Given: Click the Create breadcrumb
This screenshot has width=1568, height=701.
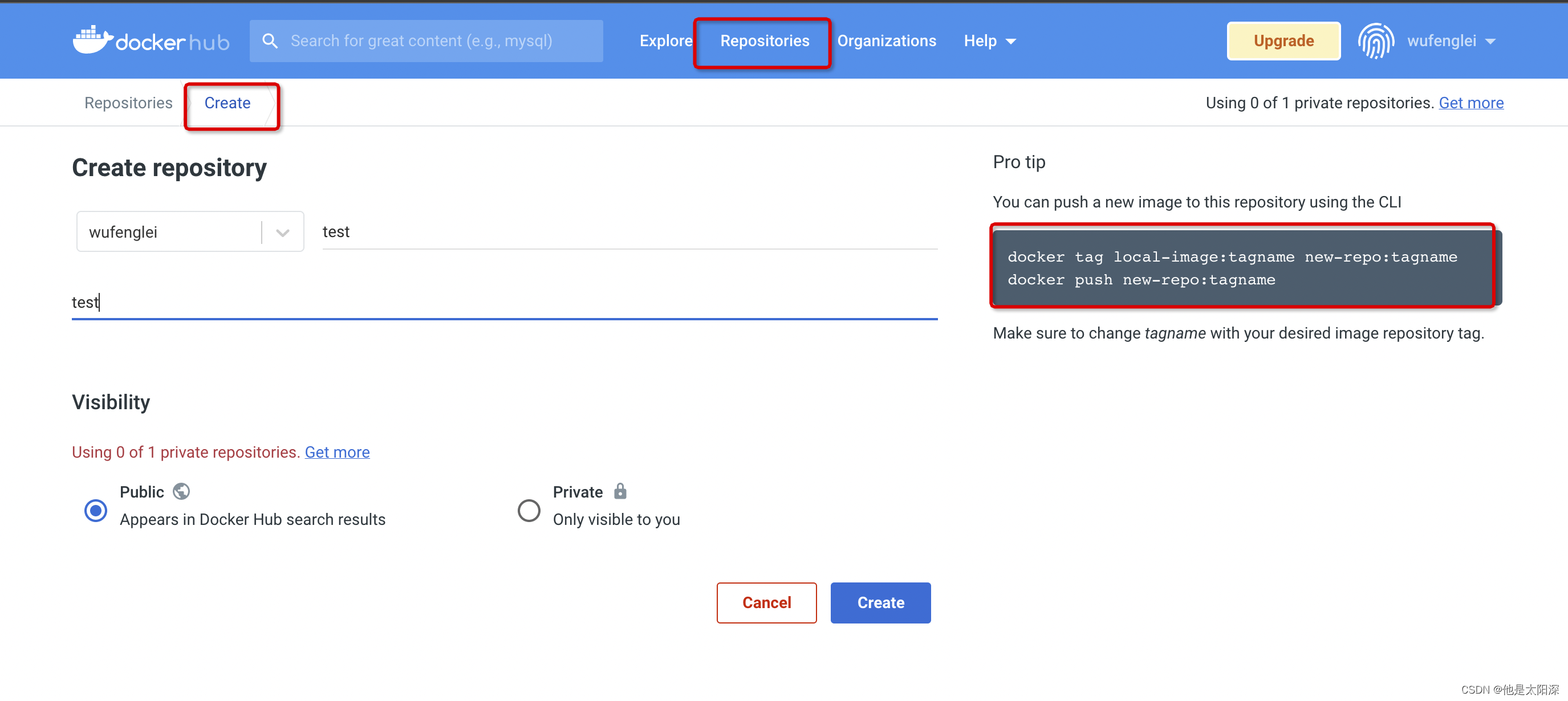Looking at the screenshot, I should coord(227,103).
